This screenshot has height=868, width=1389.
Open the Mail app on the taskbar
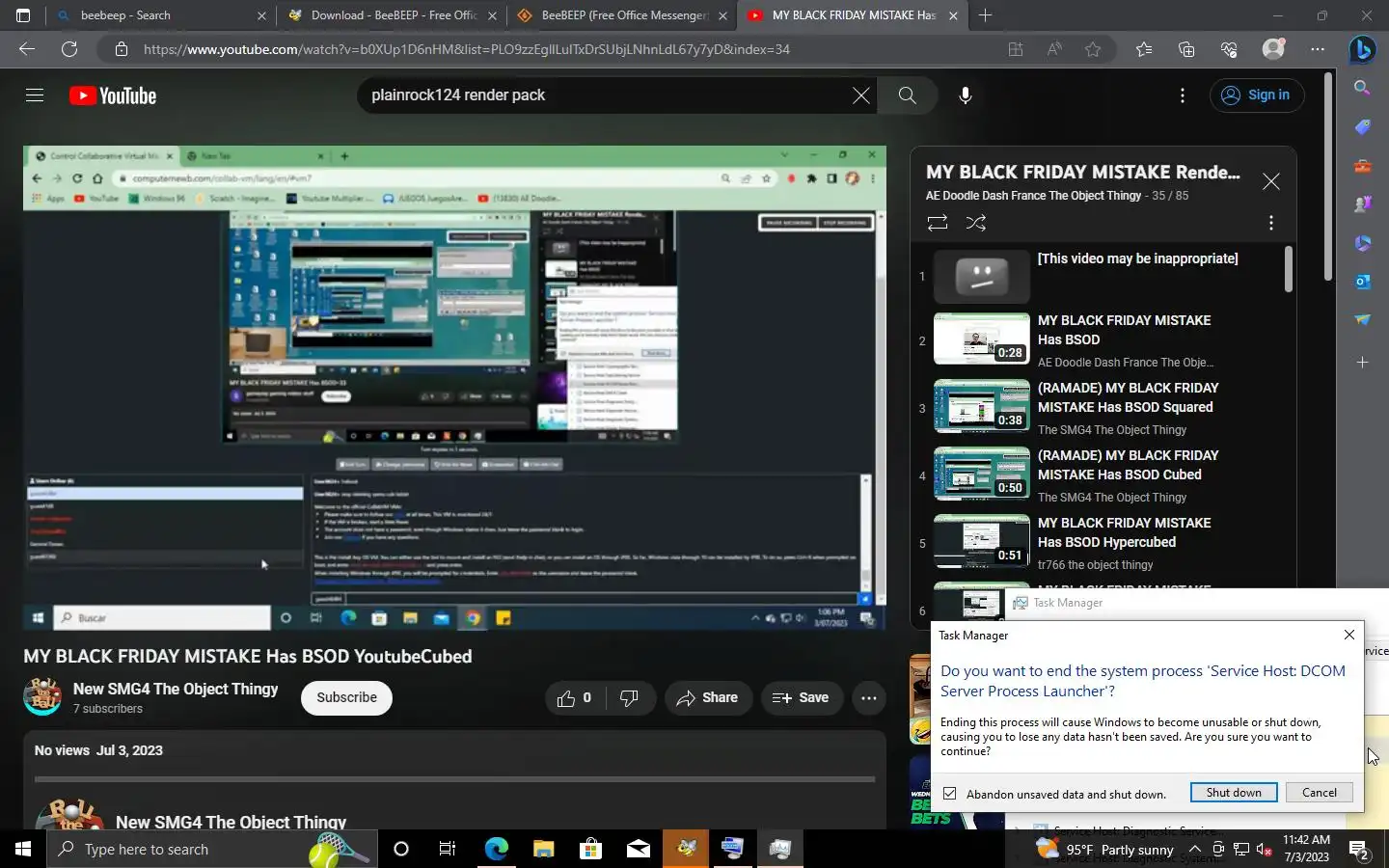(639, 849)
